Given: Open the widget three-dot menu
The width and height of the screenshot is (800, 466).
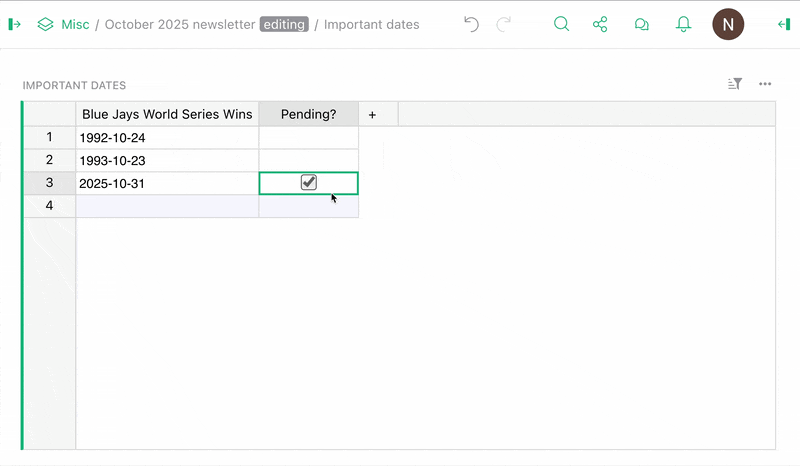Looking at the screenshot, I should [765, 85].
